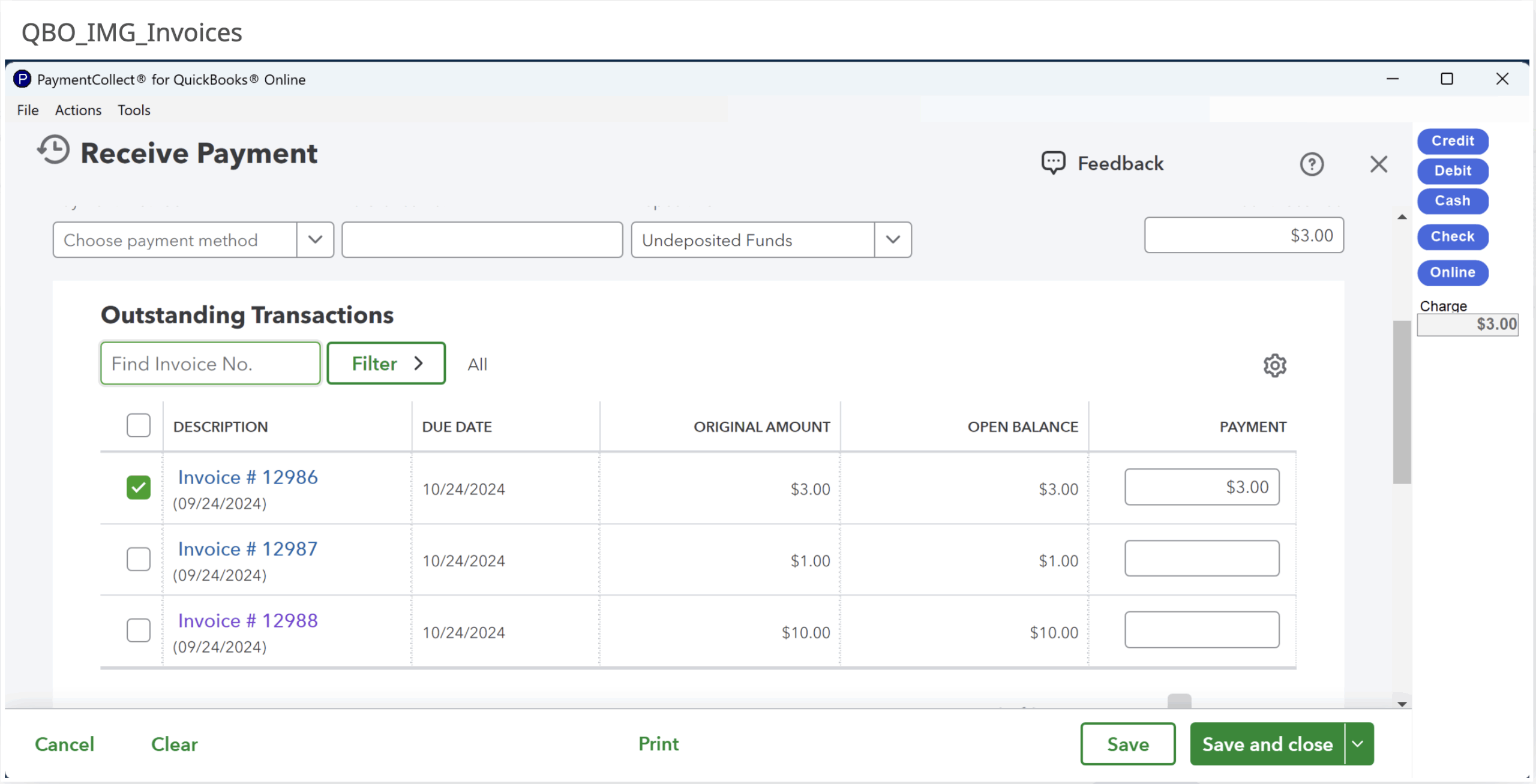Open the Invoice # 12988 link
This screenshot has height=784, width=1536.
pyautogui.click(x=247, y=620)
